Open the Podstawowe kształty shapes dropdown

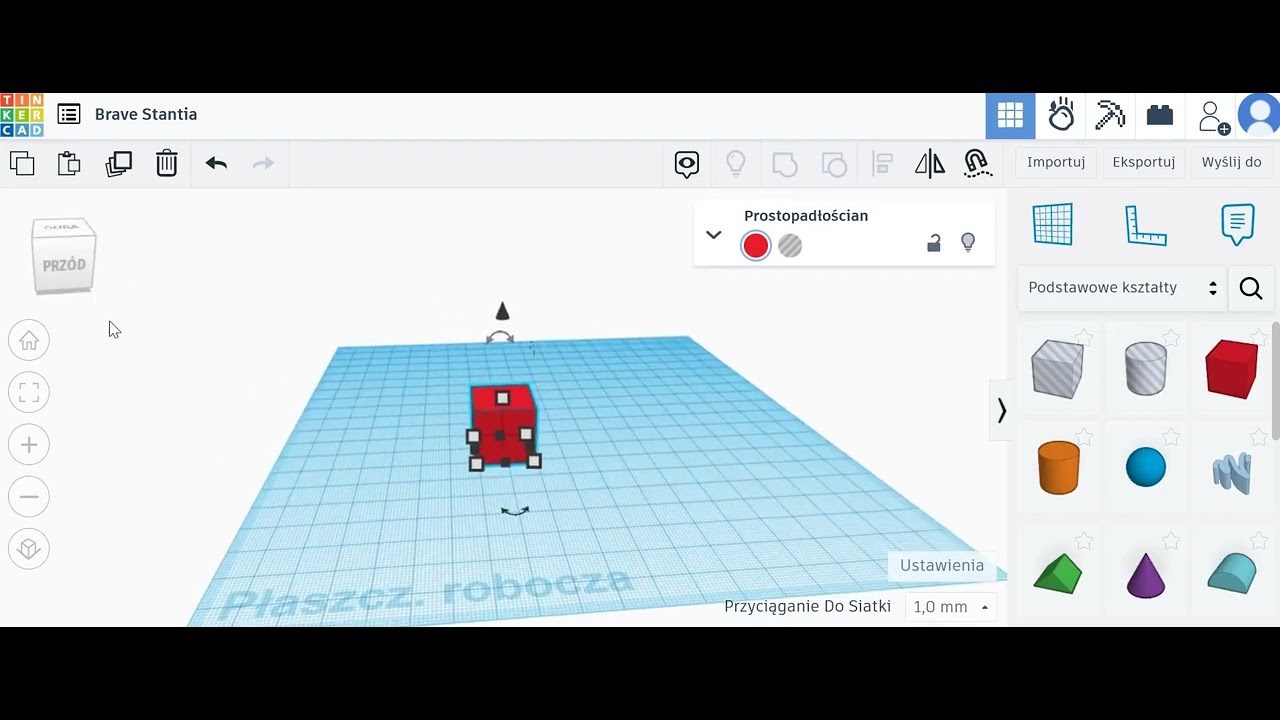pyautogui.click(x=1122, y=288)
